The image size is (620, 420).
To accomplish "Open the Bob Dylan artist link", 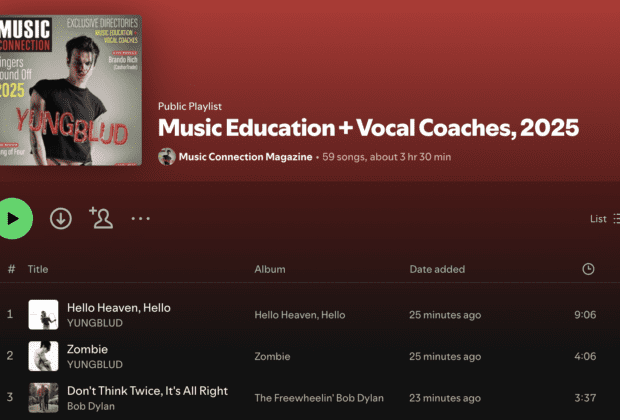I will click(x=91, y=406).
